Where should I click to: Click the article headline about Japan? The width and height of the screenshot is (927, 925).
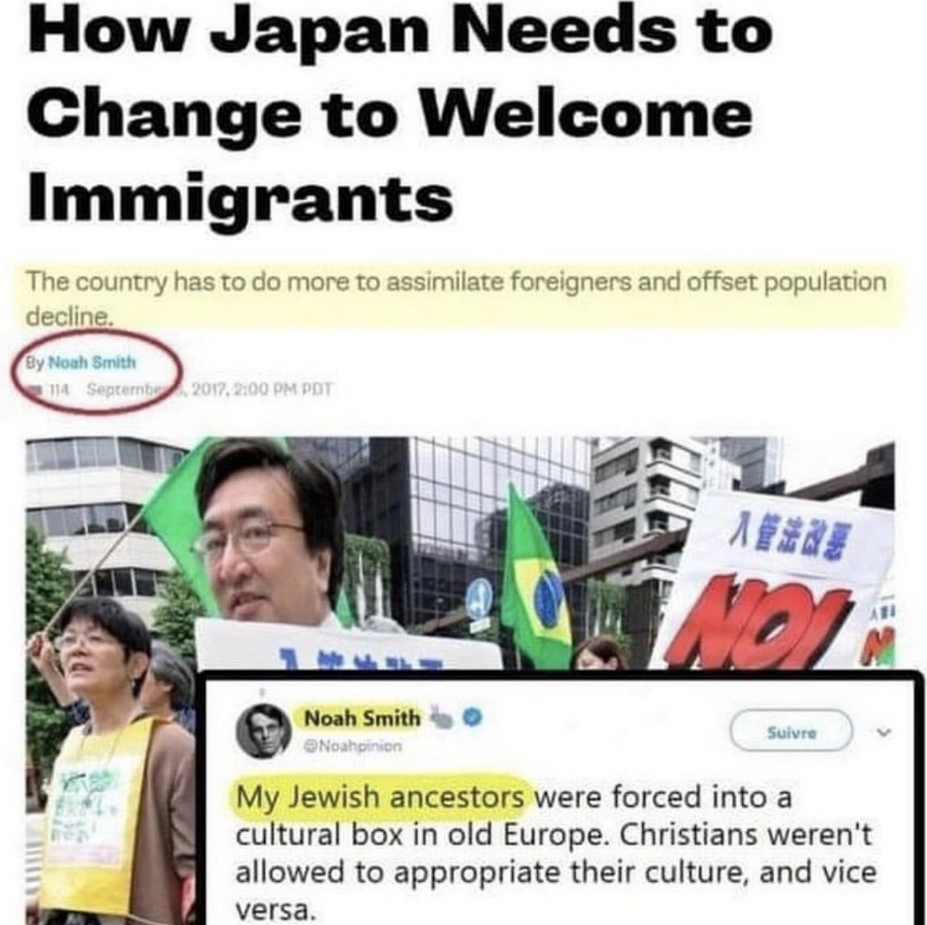click(400, 112)
